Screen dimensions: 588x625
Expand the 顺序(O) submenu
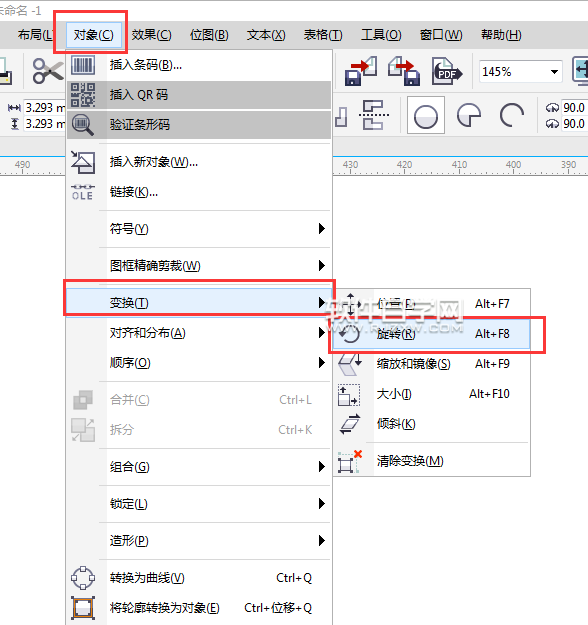tap(199, 363)
